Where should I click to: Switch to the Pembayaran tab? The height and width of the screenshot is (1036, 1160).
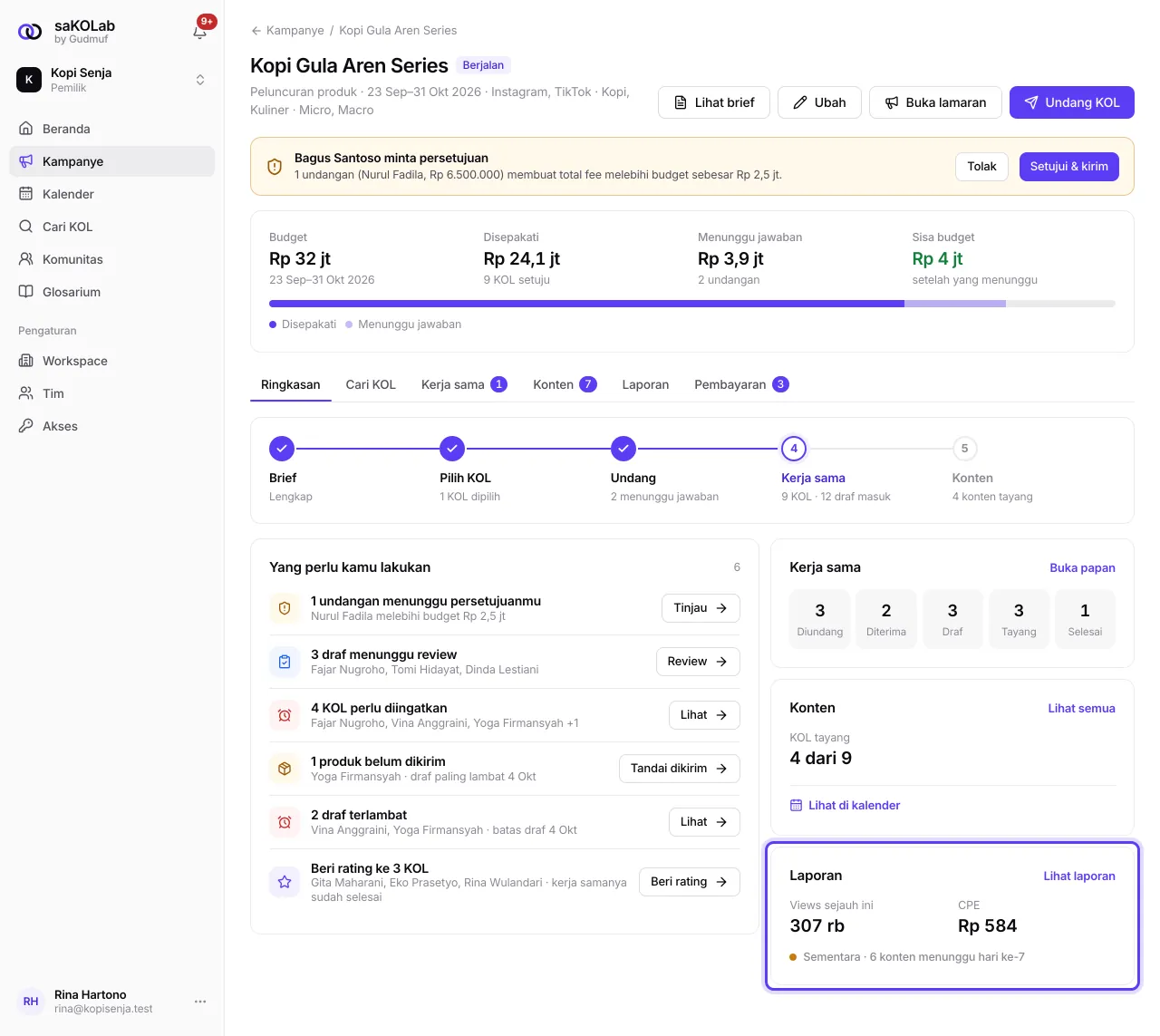(741, 384)
